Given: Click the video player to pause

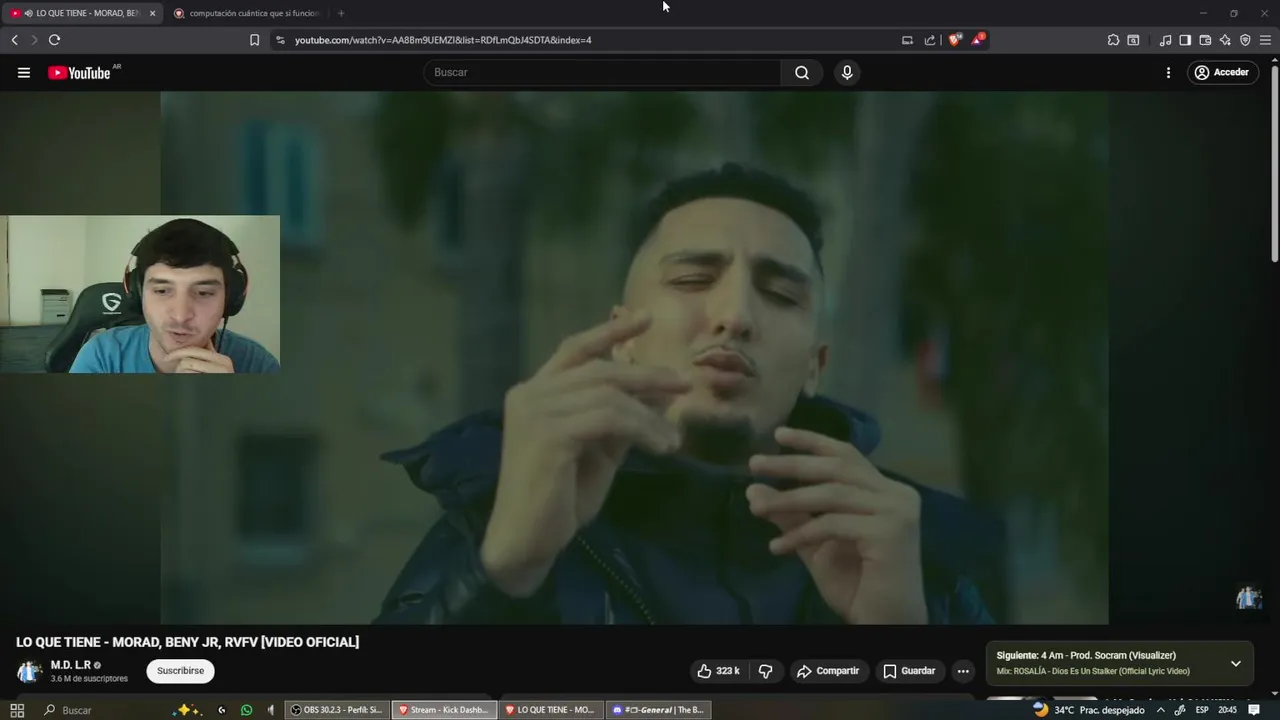Looking at the screenshot, I should tap(634, 358).
